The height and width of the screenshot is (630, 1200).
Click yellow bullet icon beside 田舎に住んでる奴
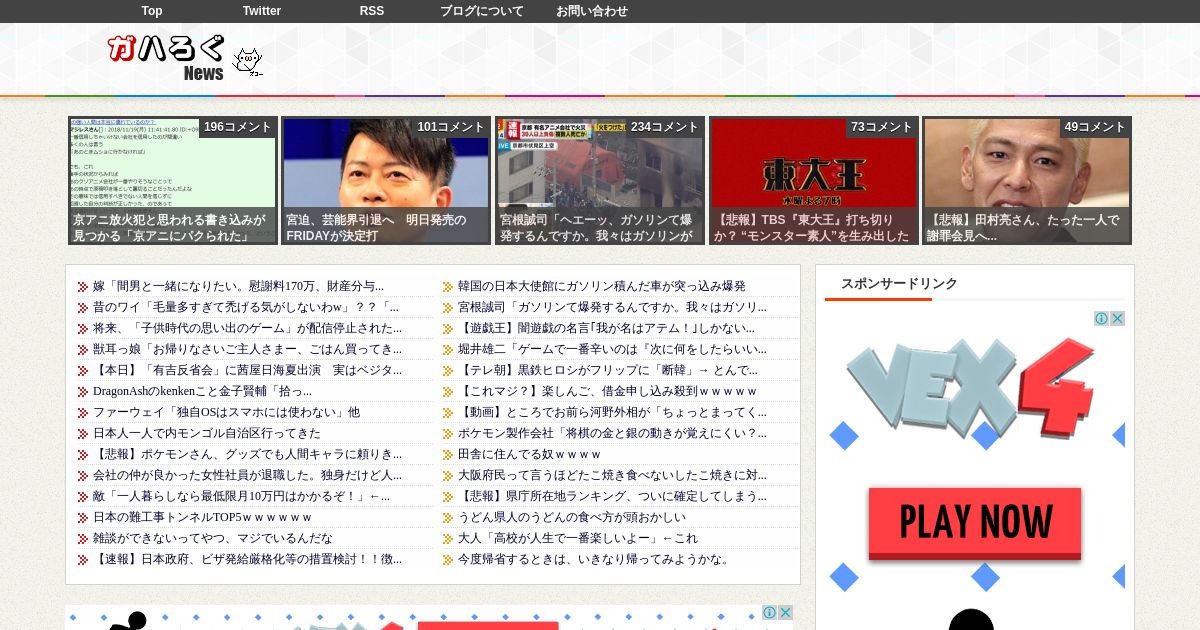[448, 455]
